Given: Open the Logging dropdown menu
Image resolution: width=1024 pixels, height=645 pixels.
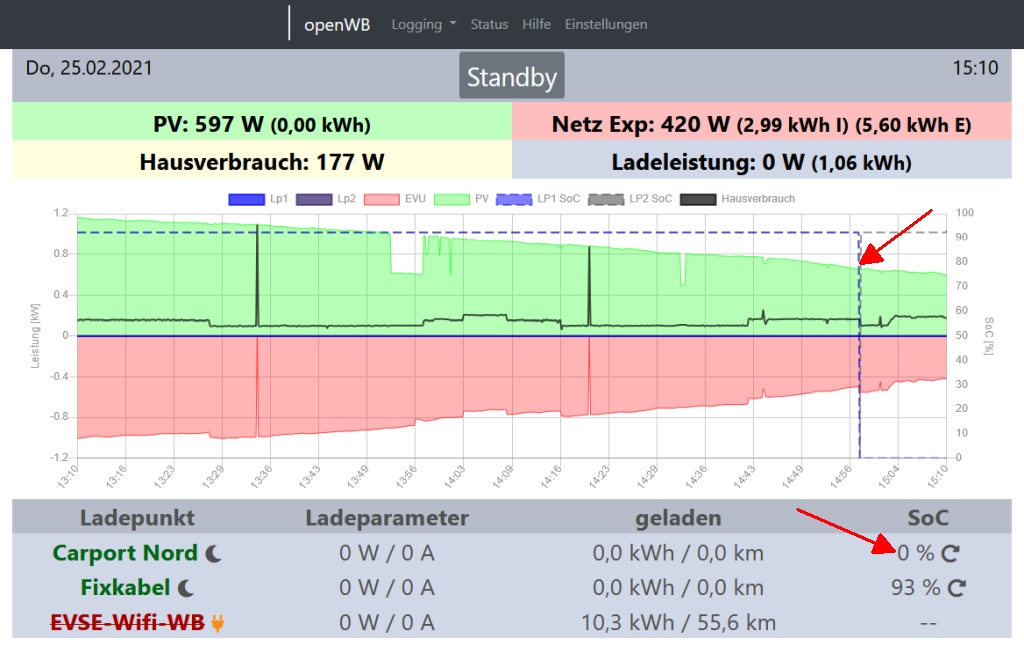Looking at the screenshot, I should pos(423,24).
